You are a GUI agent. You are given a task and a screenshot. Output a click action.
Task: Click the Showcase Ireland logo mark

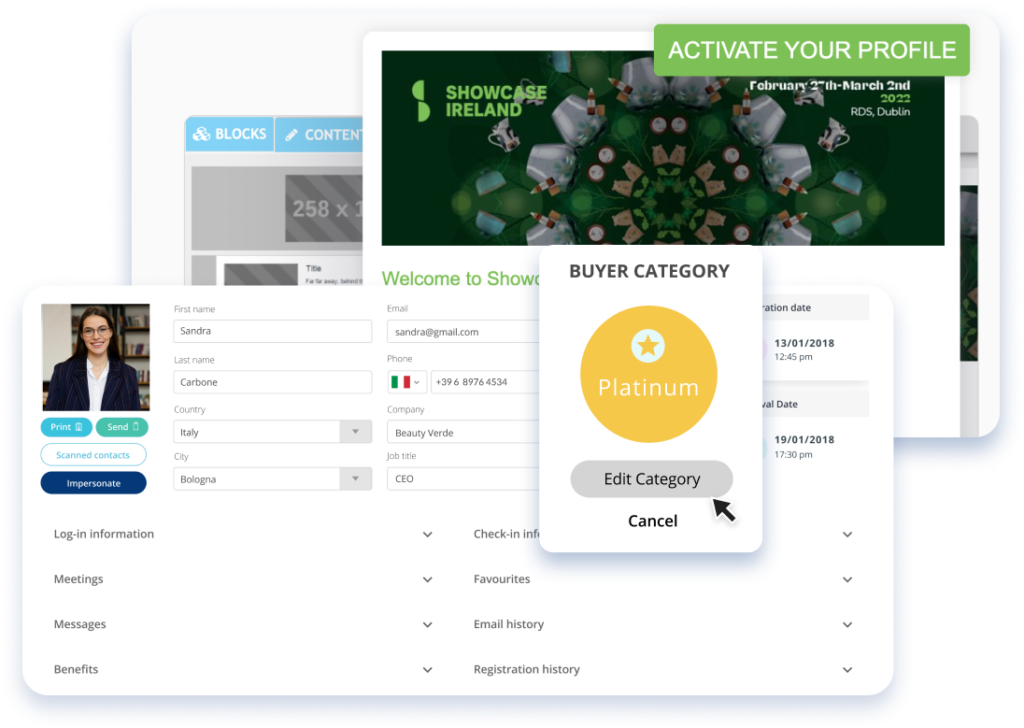click(421, 101)
